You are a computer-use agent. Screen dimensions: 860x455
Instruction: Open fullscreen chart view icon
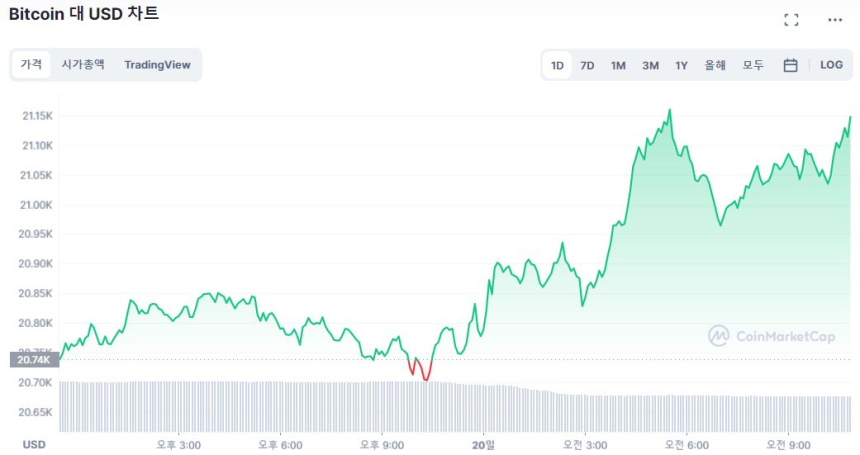pyautogui.click(x=791, y=20)
